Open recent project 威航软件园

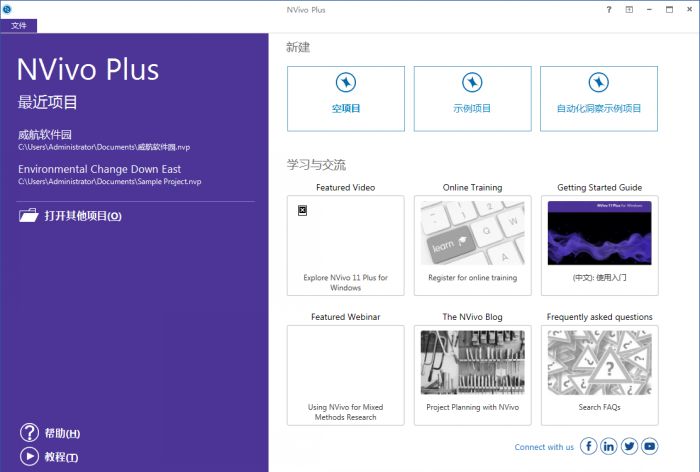[x=45, y=134]
